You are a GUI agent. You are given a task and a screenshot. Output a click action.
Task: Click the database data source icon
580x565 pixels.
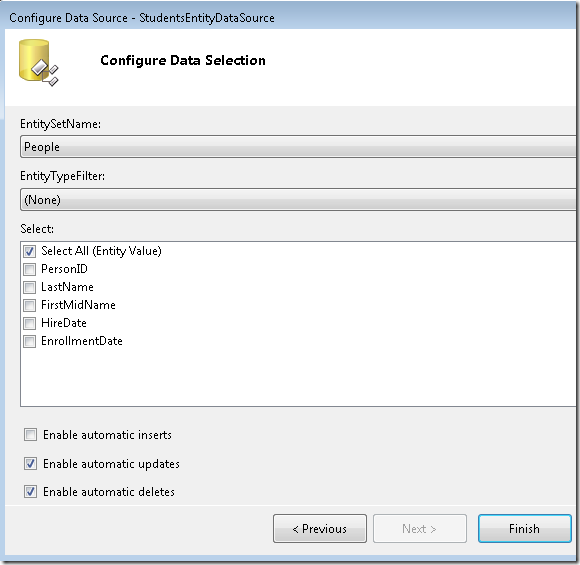(38, 63)
